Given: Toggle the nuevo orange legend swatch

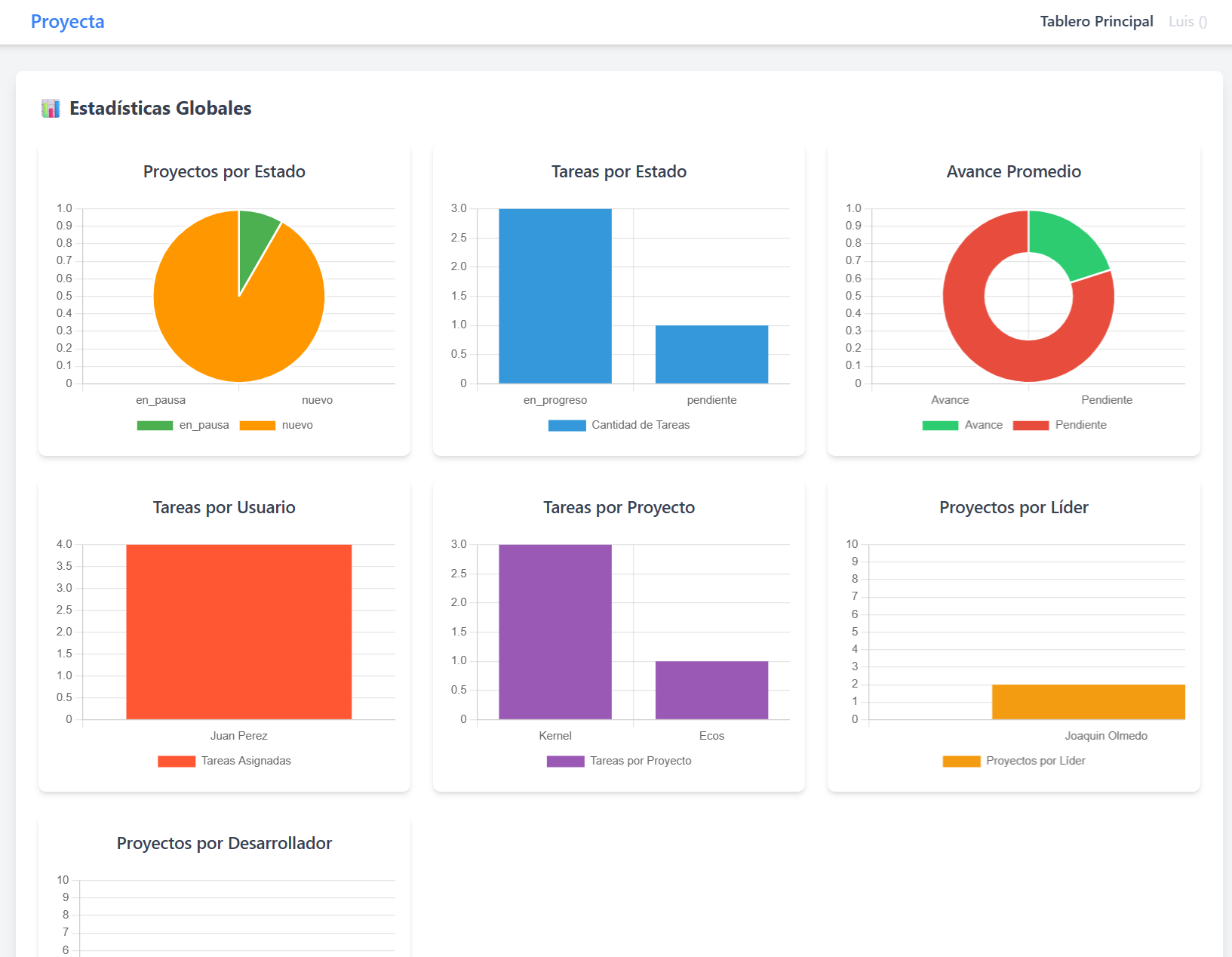Looking at the screenshot, I should [257, 426].
